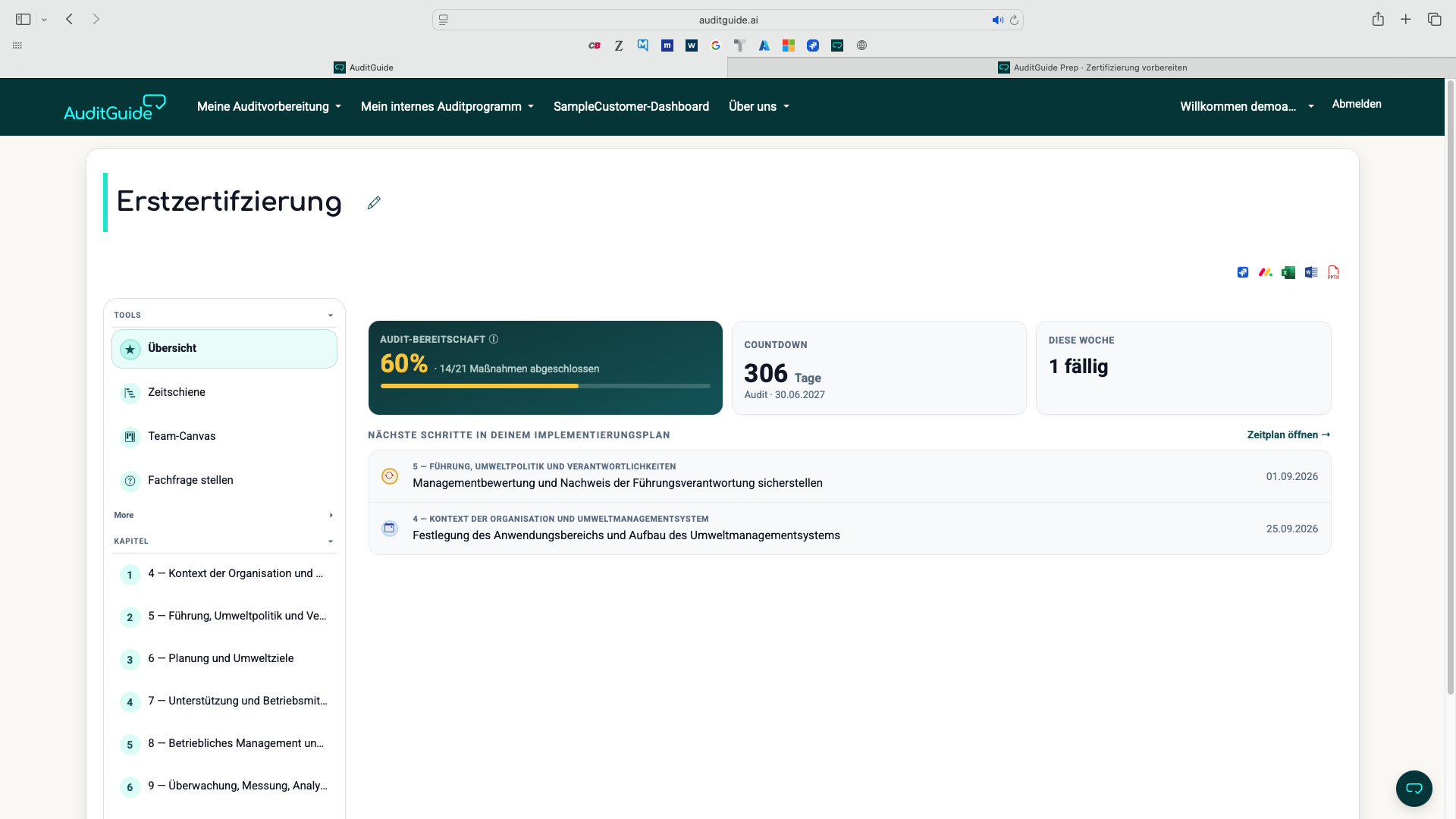The width and height of the screenshot is (1456, 819).
Task: Open the Google favorite in the favorites bar
Action: click(716, 45)
